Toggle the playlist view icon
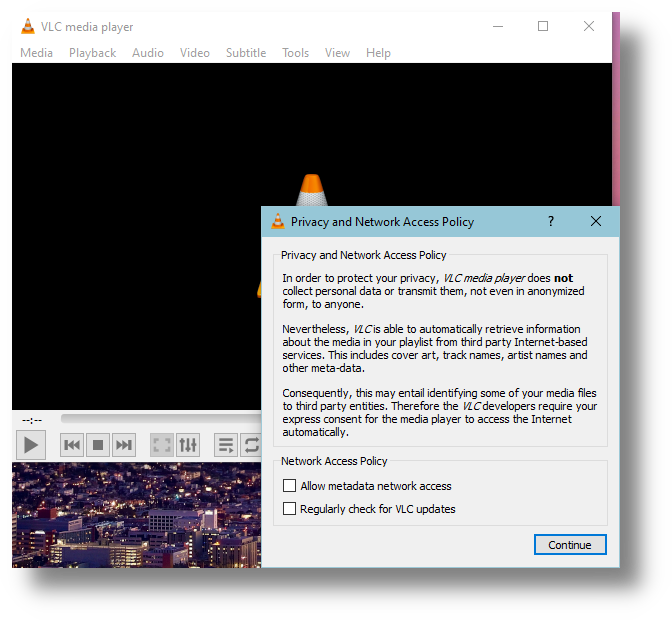 pyautogui.click(x=226, y=445)
